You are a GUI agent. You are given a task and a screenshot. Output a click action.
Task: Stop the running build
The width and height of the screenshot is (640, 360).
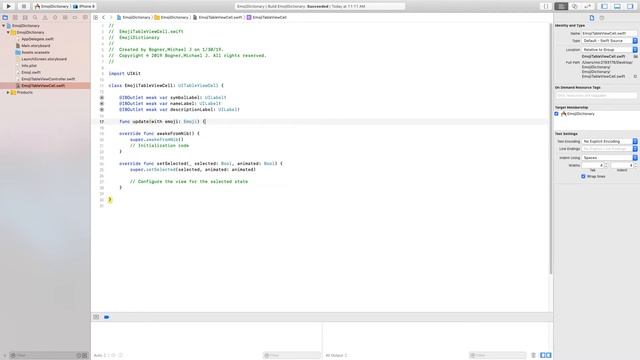click(24, 6)
